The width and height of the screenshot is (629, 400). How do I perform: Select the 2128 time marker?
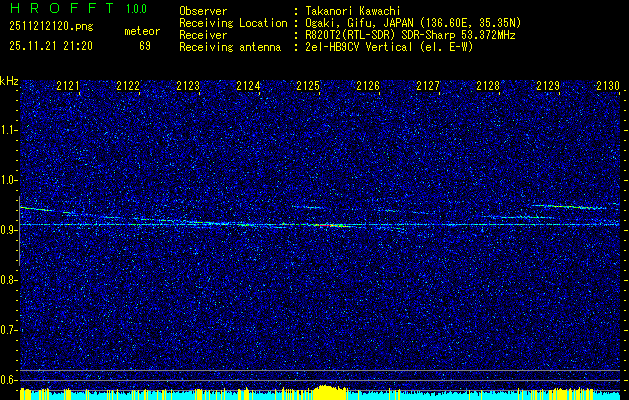point(488,86)
